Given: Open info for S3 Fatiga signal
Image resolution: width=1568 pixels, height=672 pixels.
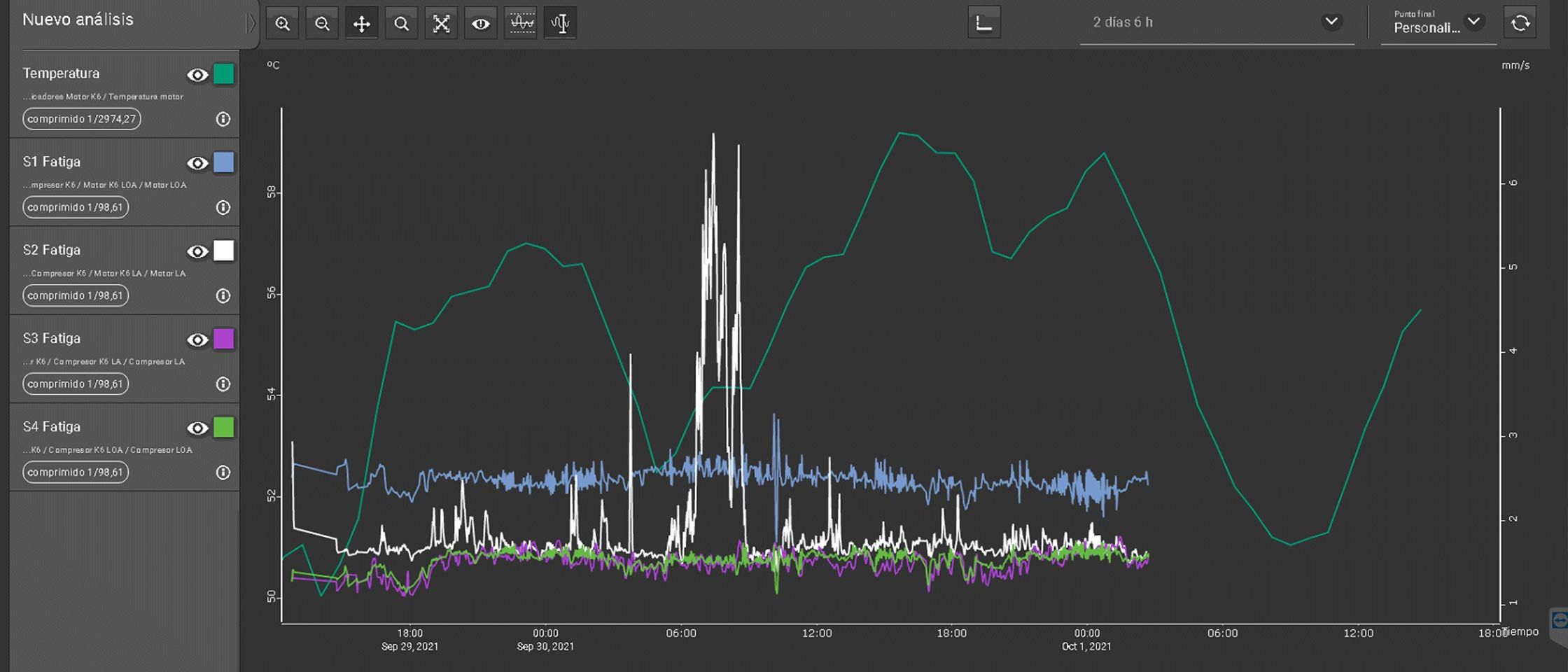Looking at the screenshot, I should tap(223, 384).
